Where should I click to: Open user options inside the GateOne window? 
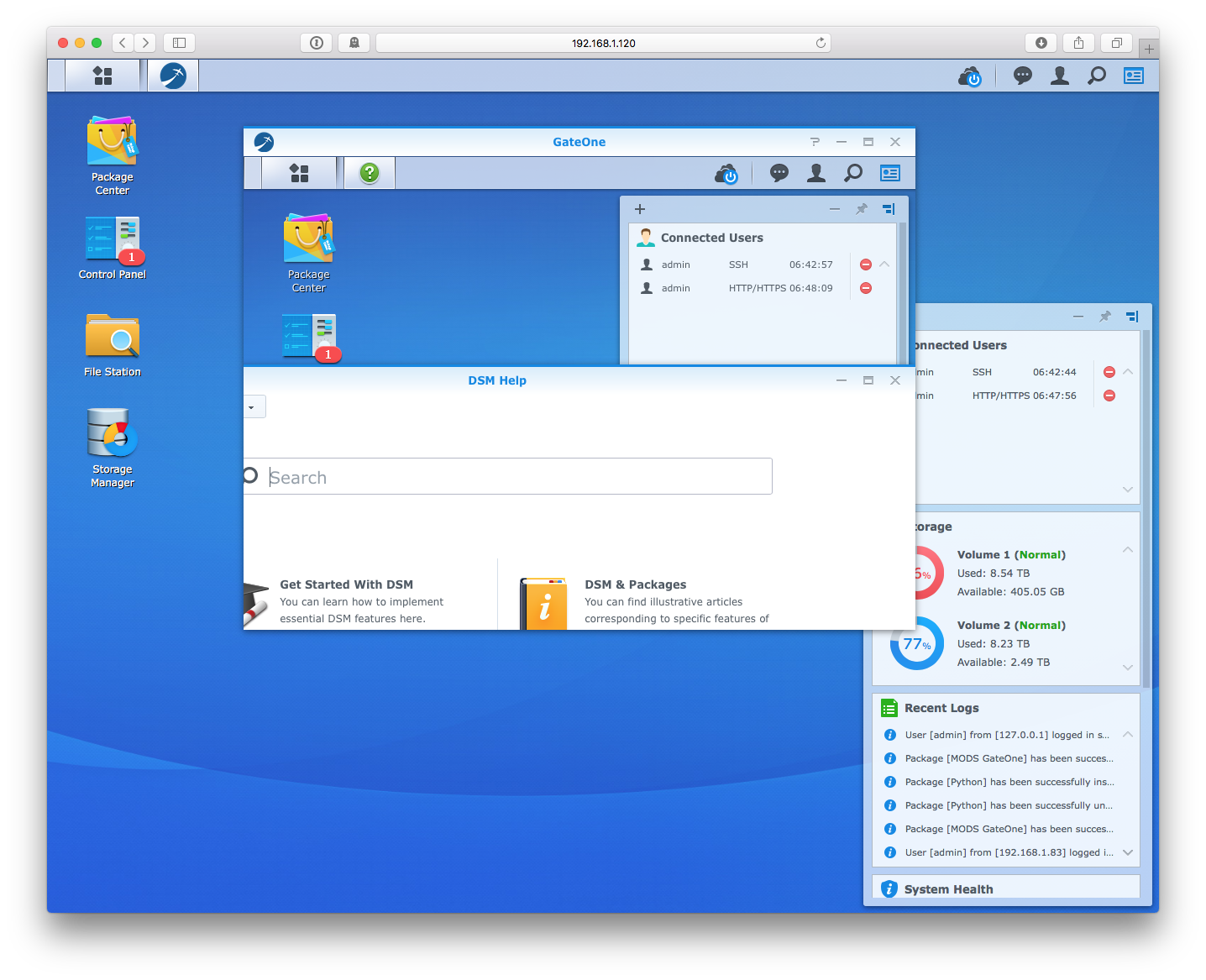[x=816, y=173]
